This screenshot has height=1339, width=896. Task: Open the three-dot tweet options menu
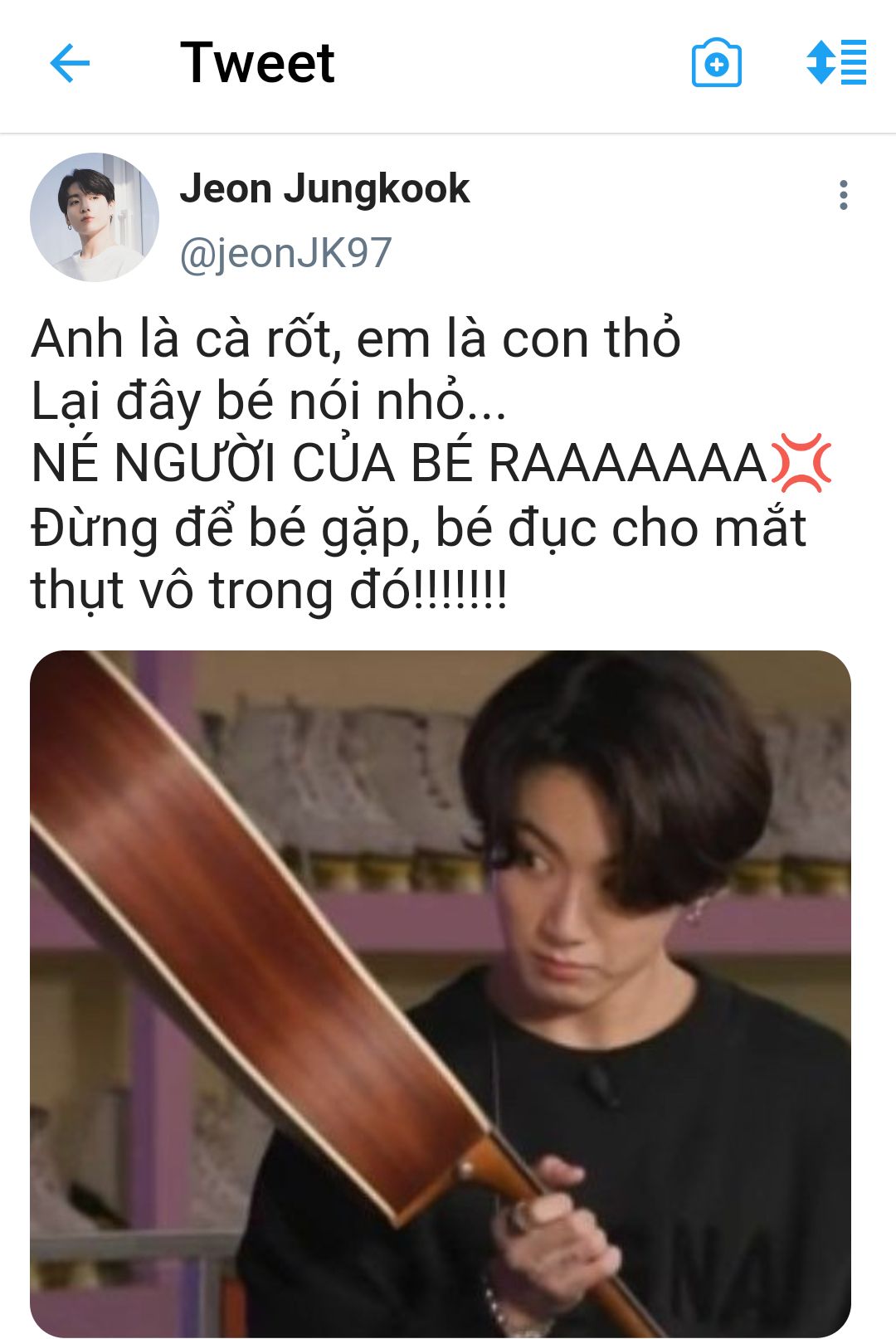(843, 195)
